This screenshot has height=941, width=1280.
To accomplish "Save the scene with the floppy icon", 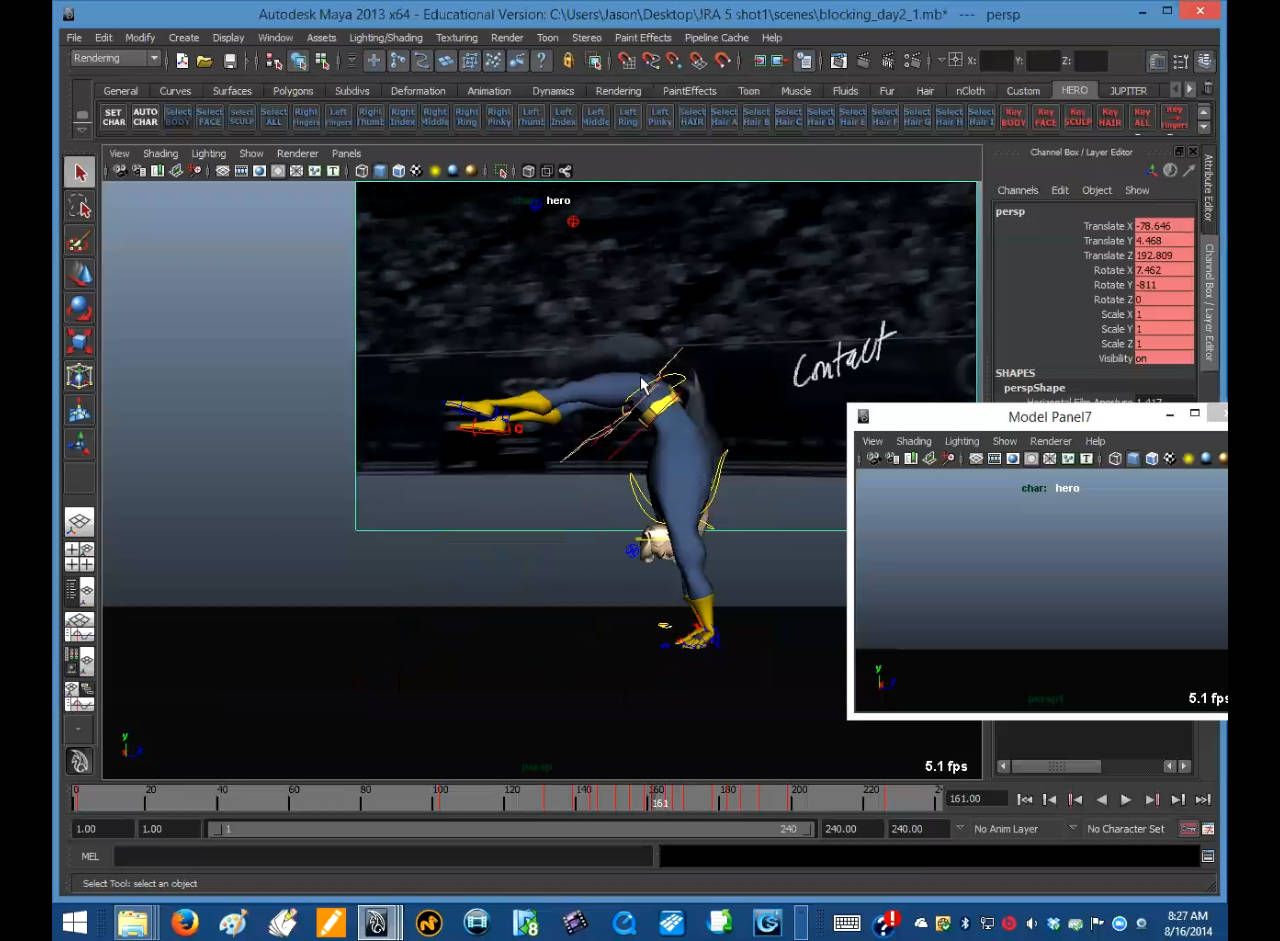I will point(230,61).
